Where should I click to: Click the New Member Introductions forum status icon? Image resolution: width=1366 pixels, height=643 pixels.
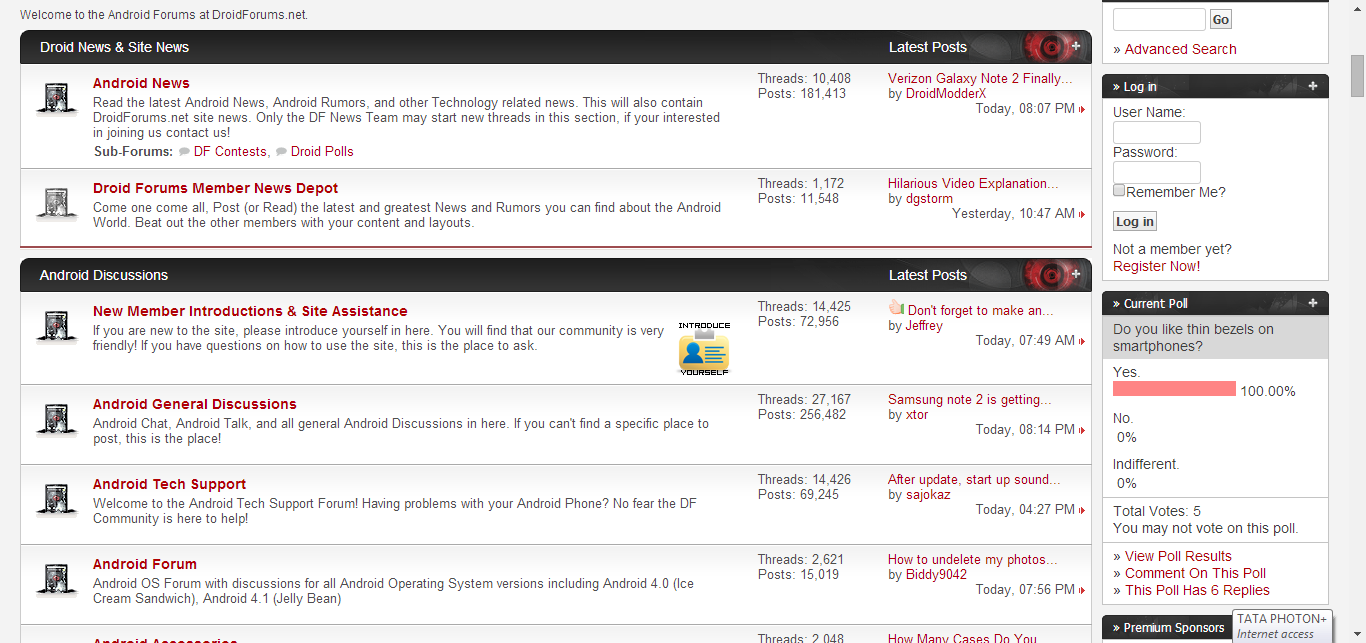coord(57,325)
